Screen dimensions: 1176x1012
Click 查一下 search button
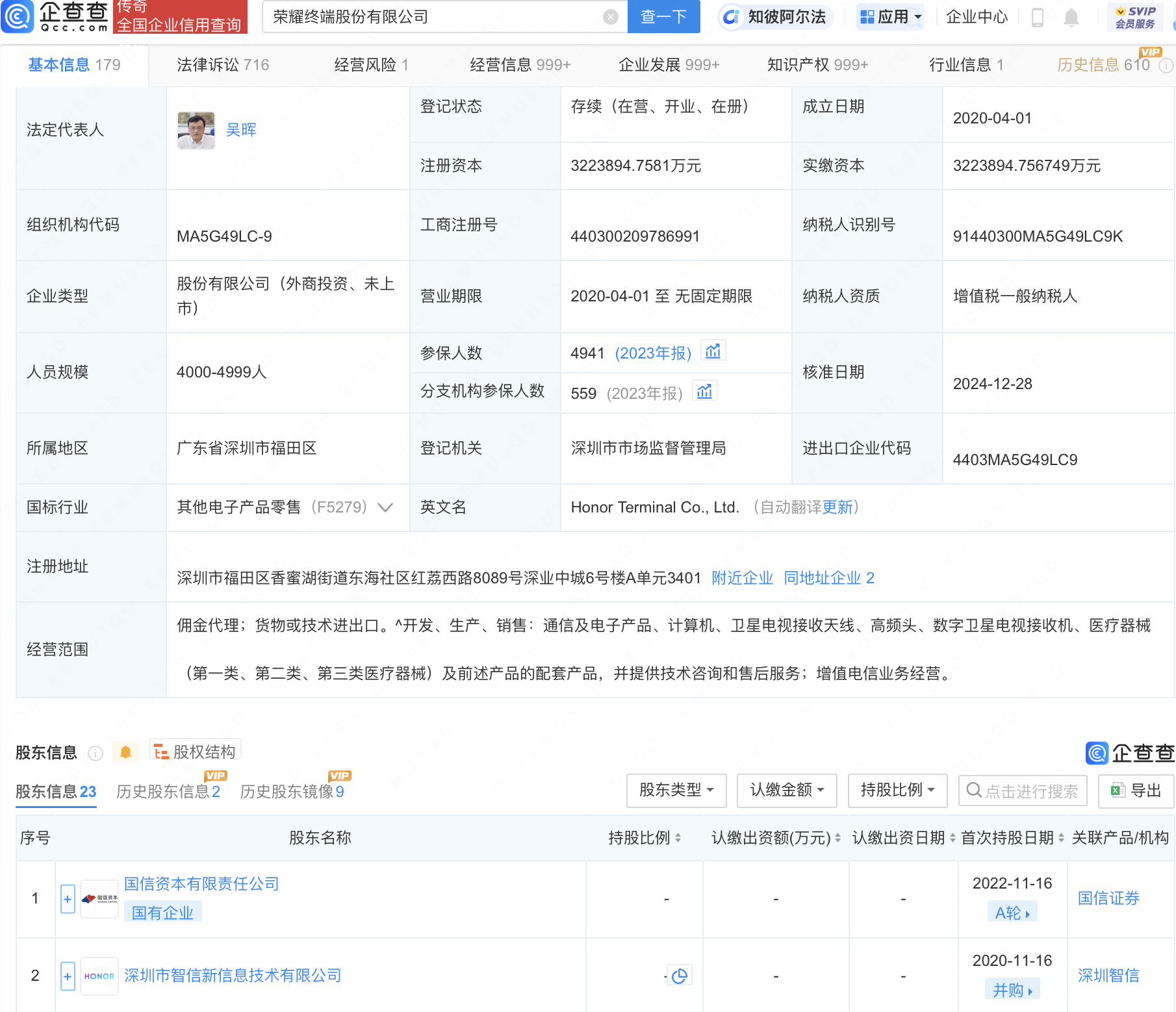663,17
